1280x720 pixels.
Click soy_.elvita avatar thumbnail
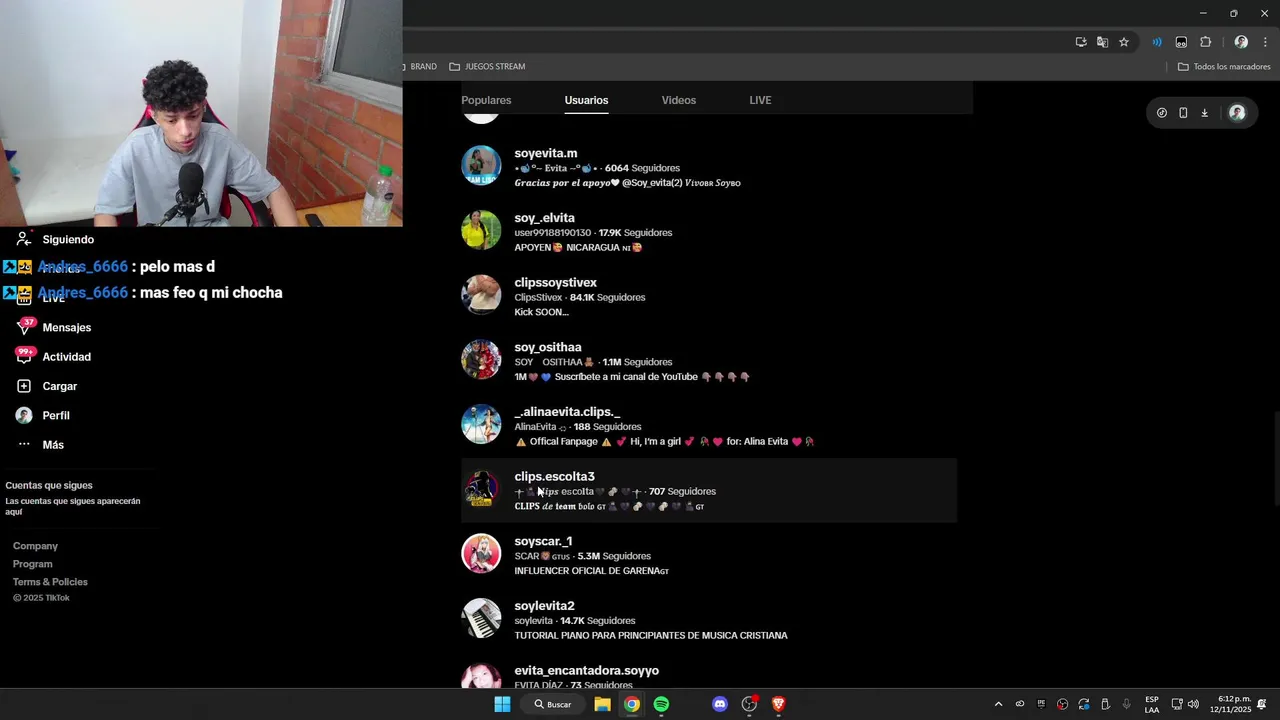(x=481, y=230)
